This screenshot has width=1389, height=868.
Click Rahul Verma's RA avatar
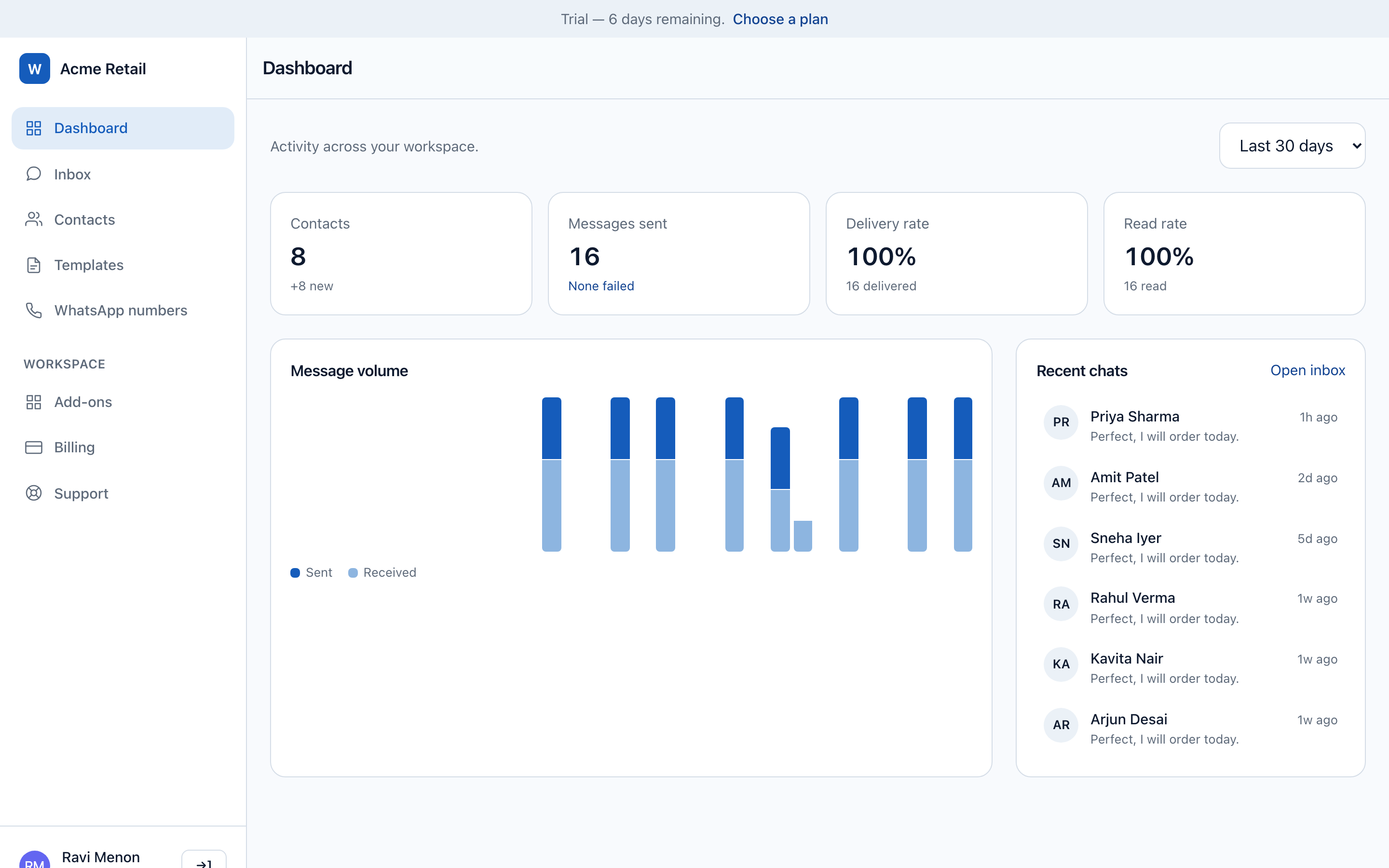1061,604
